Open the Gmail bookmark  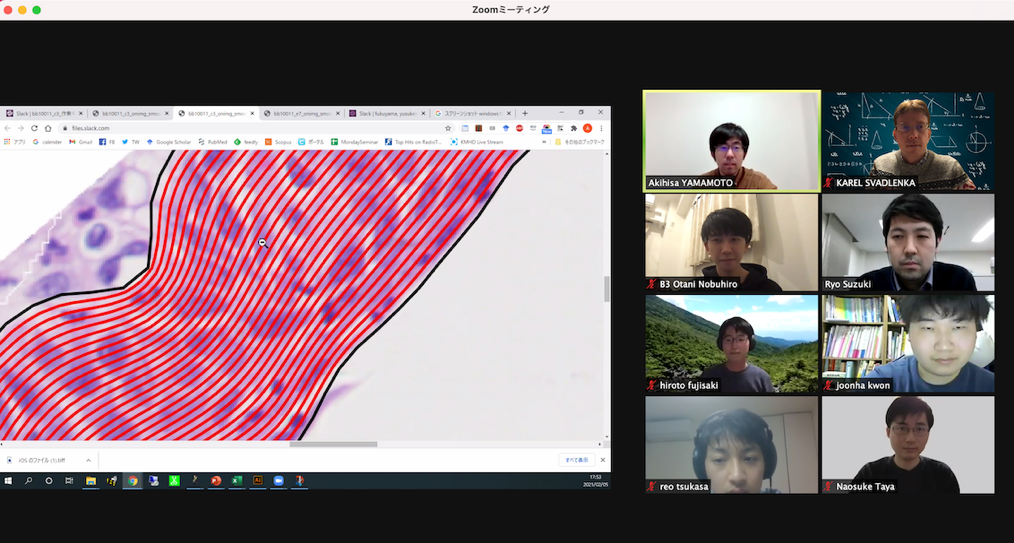tap(81, 142)
